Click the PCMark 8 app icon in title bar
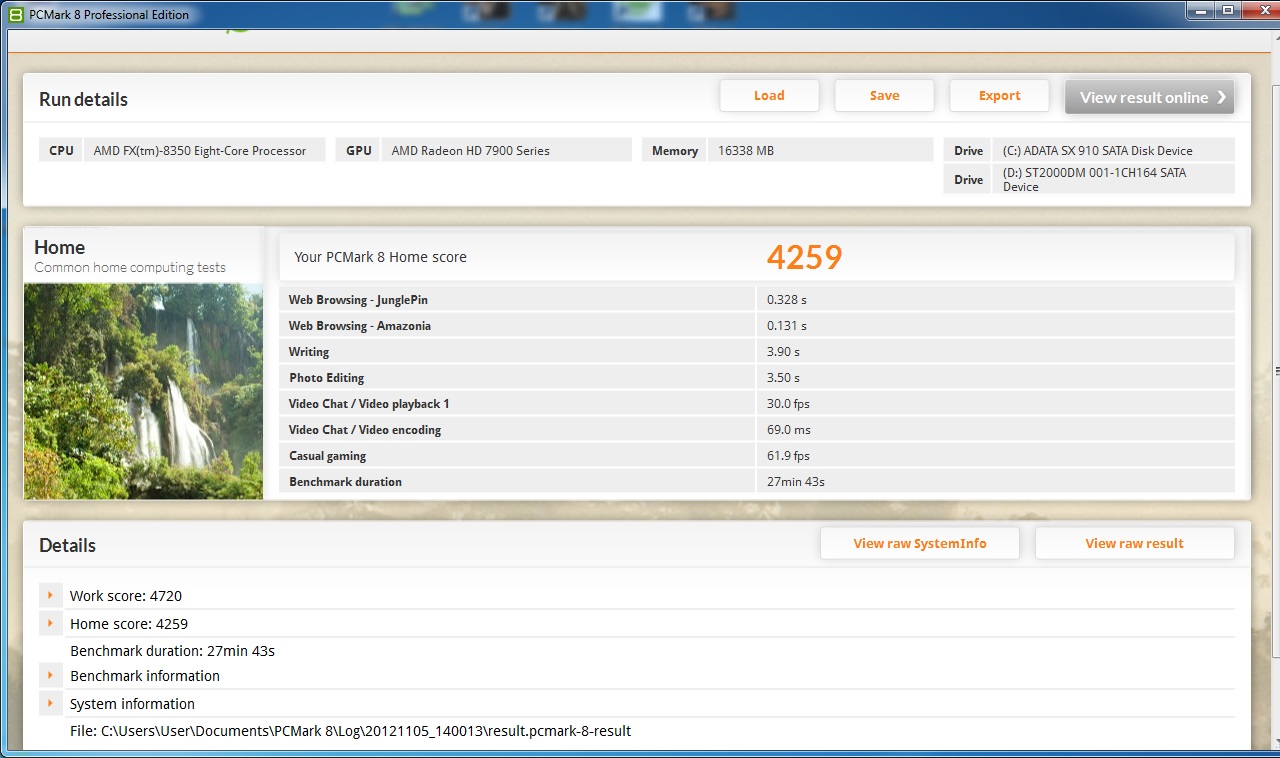The height and width of the screenshot is (758, 1280). point(15,15)
